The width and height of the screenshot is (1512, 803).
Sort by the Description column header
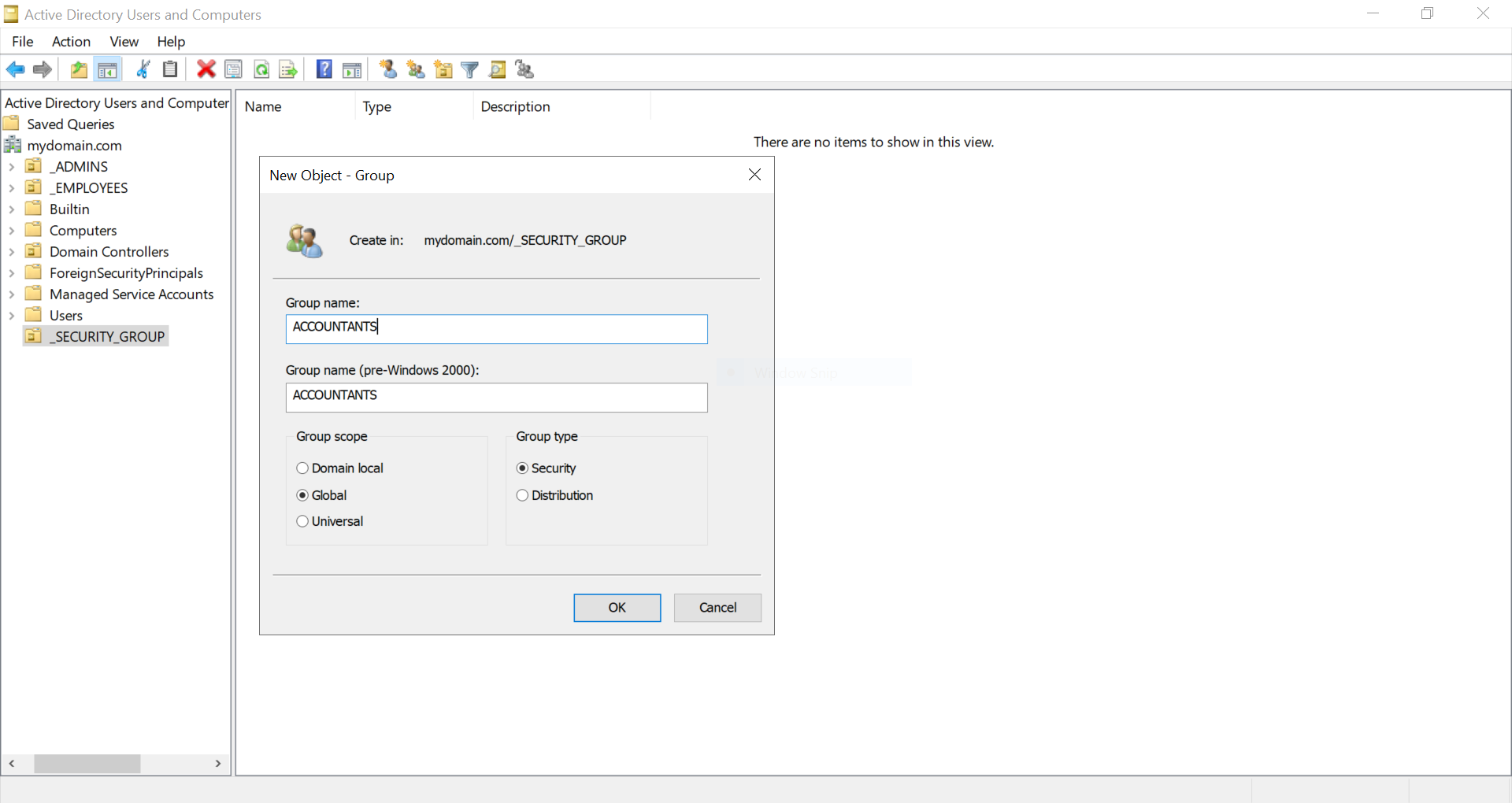pyautogui.click(x=562, y=106)
